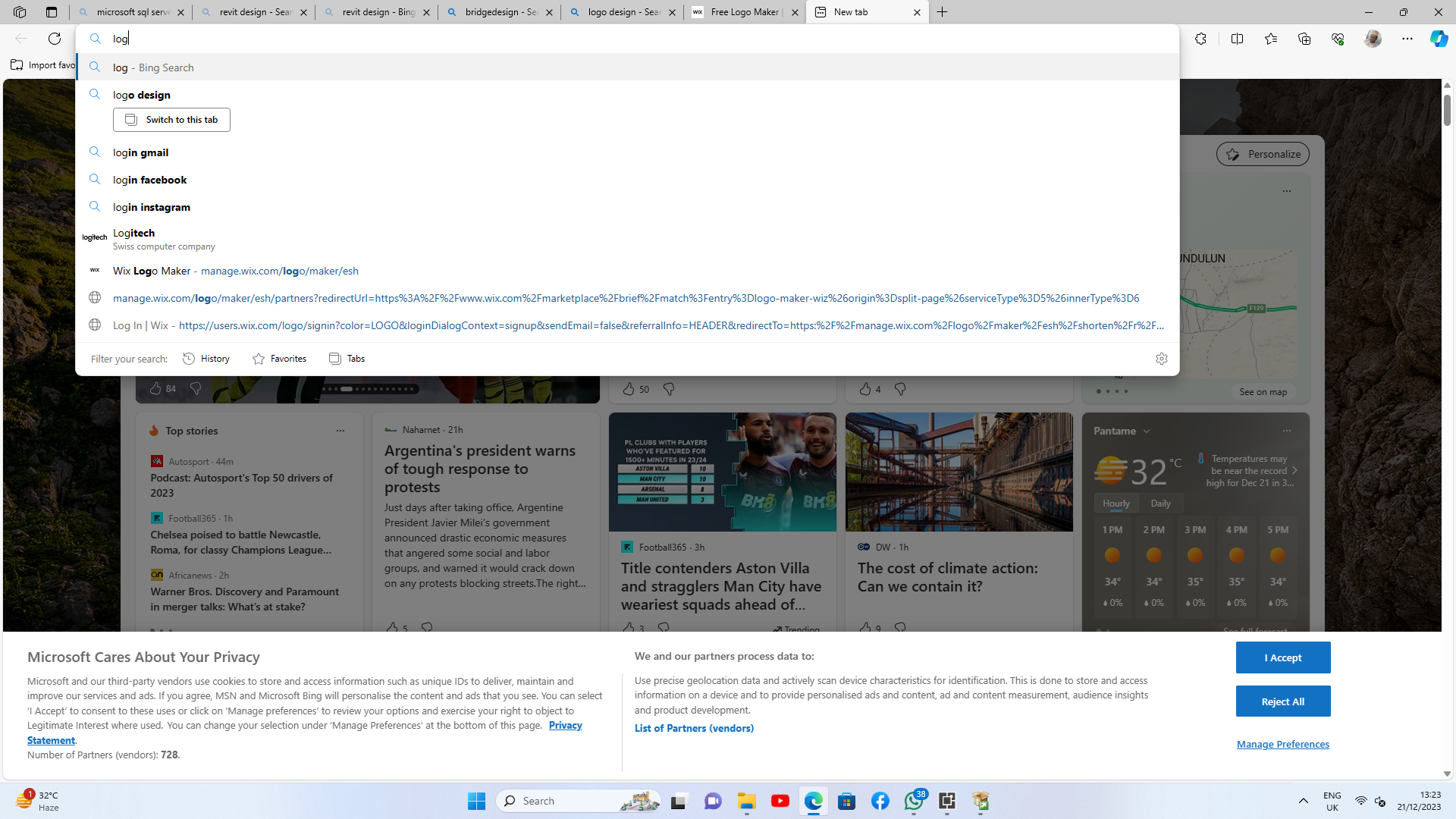Open address bar search settings gear
Image resolution: width=1456 pixels, height=819 pixels.
point(1161,359)
